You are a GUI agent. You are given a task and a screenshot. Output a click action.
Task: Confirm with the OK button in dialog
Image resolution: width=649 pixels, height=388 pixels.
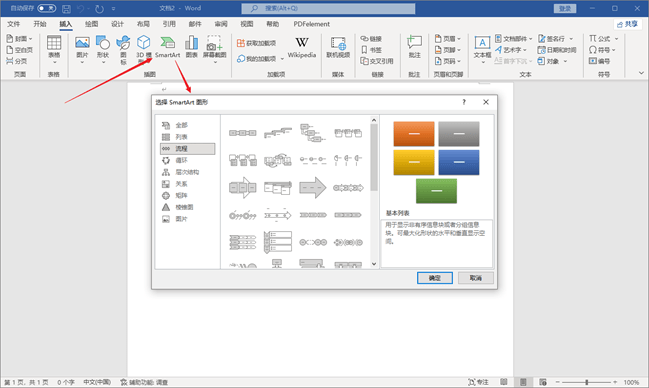[435, 278]
